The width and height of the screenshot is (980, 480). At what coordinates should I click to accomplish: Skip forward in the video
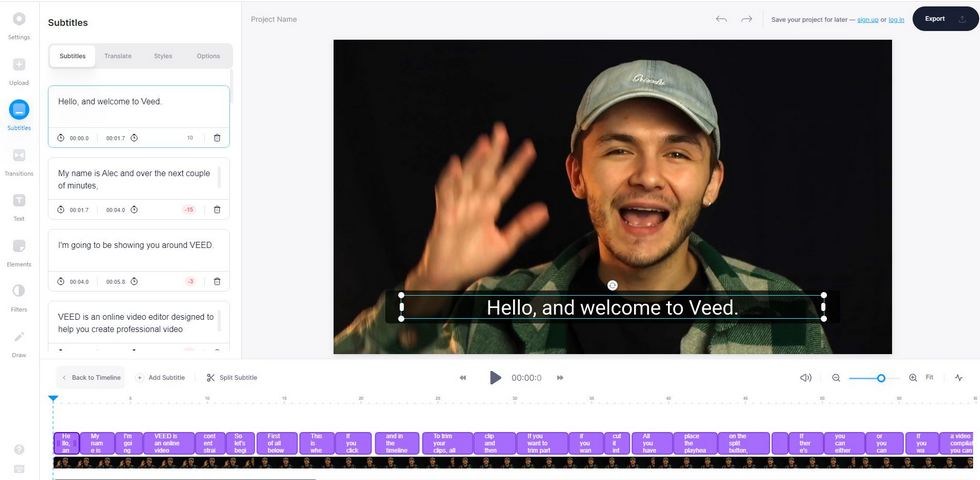pyautogui.click(x=560, y=378)
